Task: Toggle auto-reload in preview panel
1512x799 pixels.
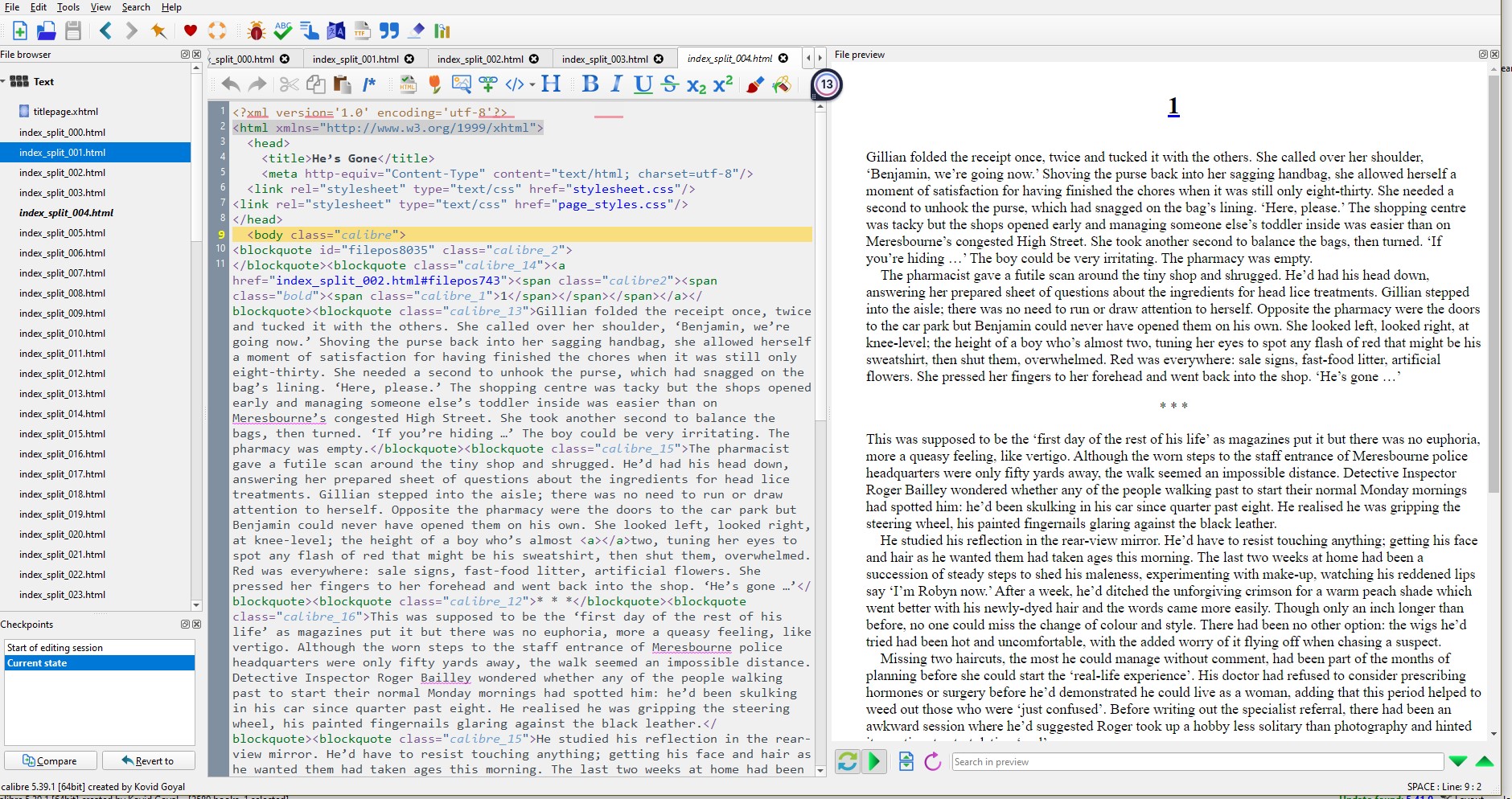Action: click(x=848, y=761)
